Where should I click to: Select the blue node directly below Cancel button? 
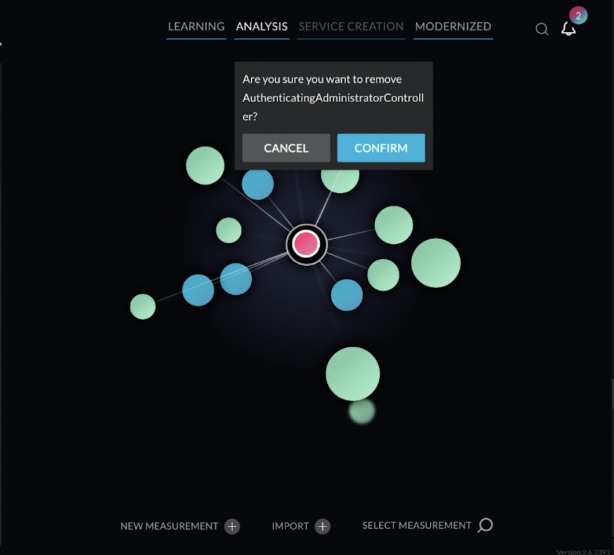coord(258,185)
